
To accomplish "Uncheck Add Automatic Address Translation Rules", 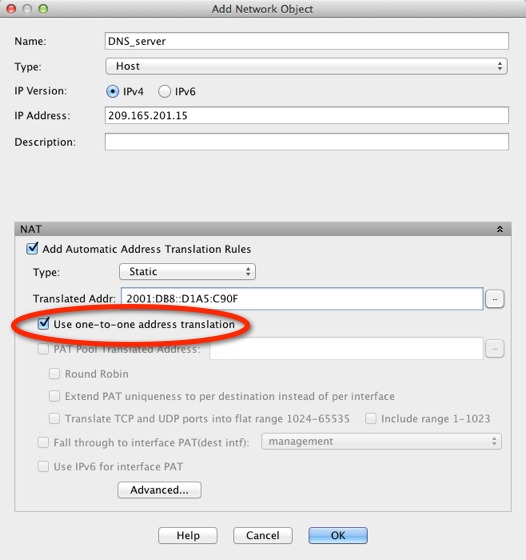I will (32, 249).
